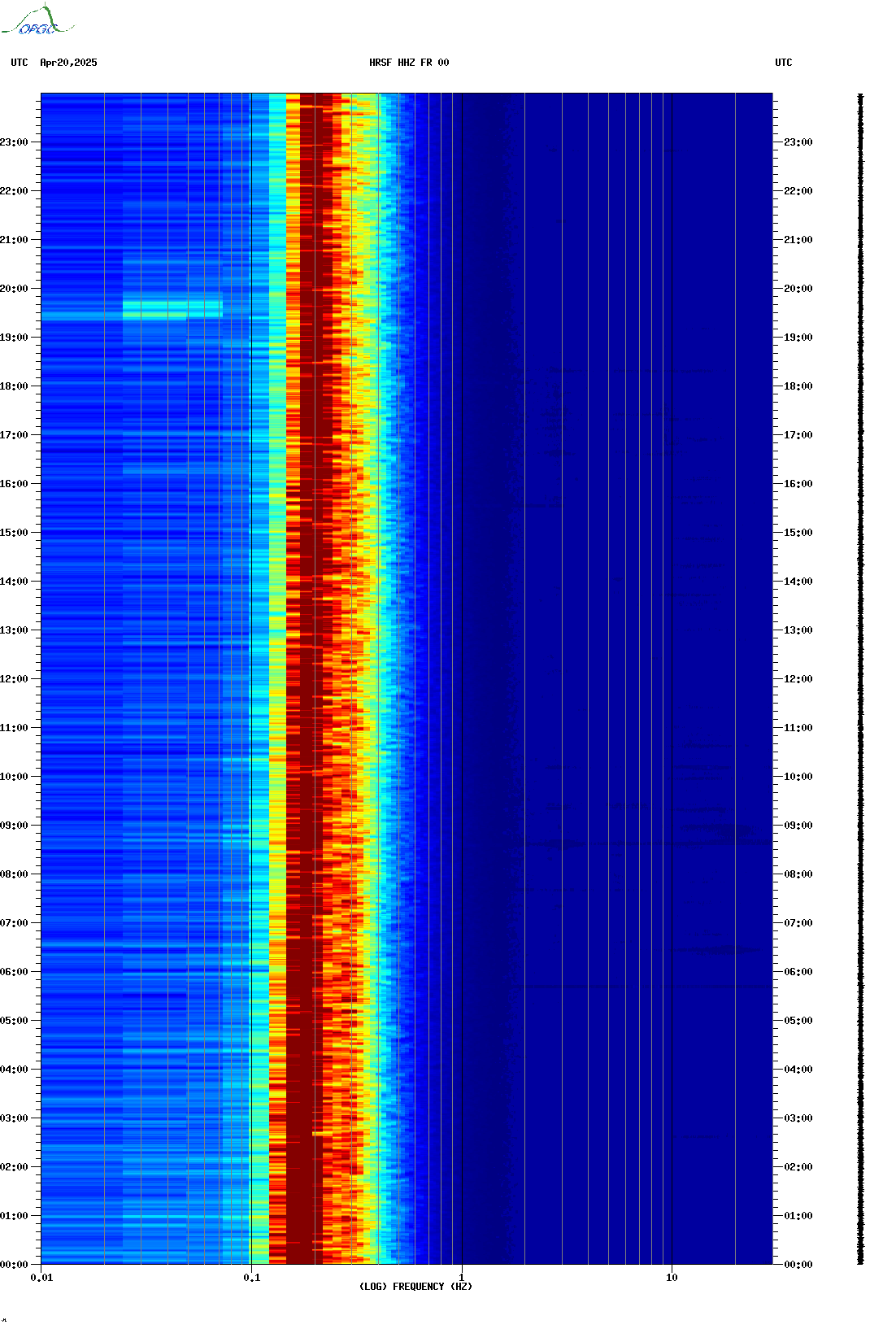Click 09:00 on the left time axis
This screenshot has width=896, height=1329.
pyautogui.click(x=14, y=826)
